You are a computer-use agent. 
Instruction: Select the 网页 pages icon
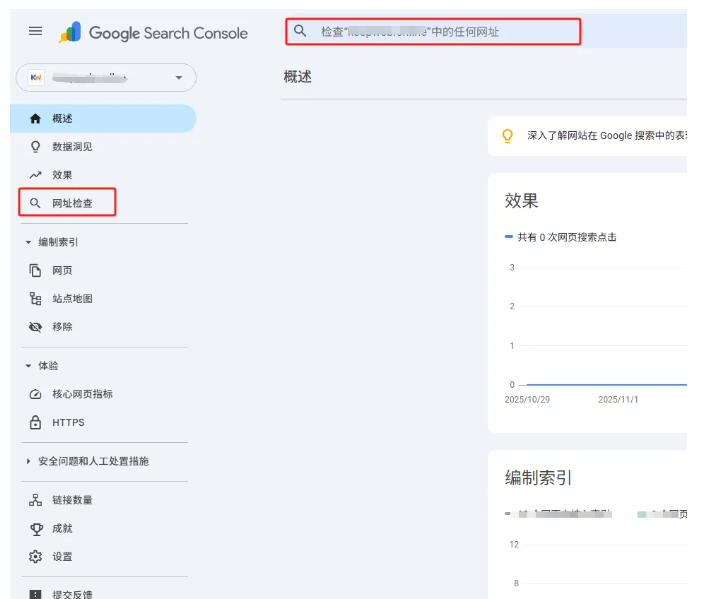36,270
